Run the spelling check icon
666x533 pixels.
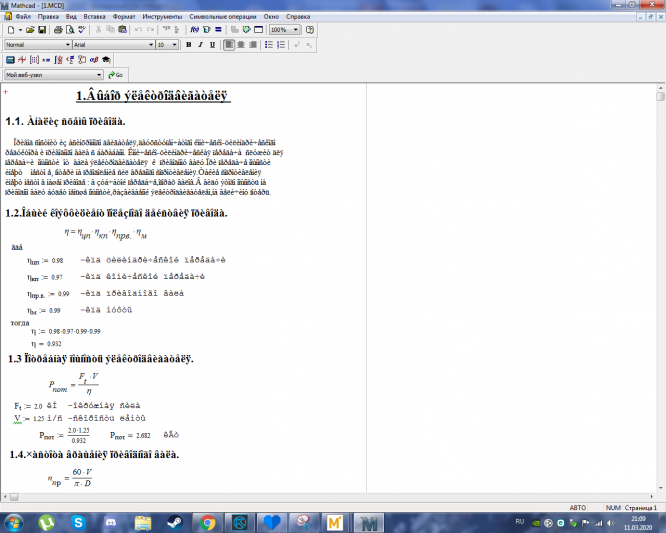click(x=82, y=30)
